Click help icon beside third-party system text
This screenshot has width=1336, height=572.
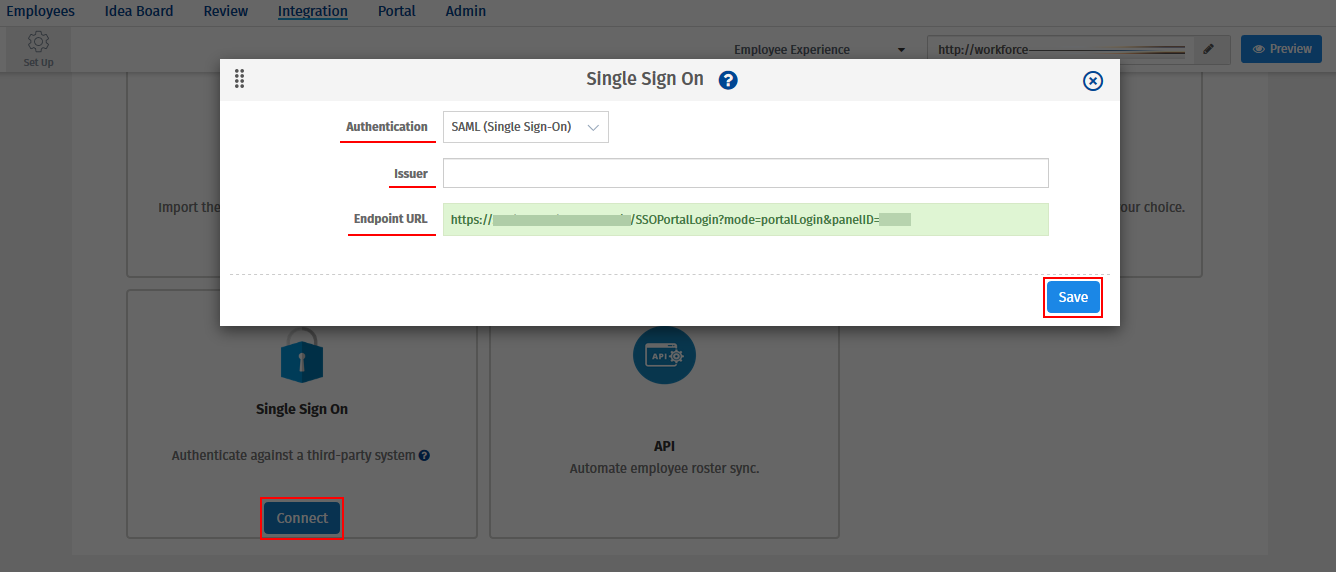(x=424, y=456)
